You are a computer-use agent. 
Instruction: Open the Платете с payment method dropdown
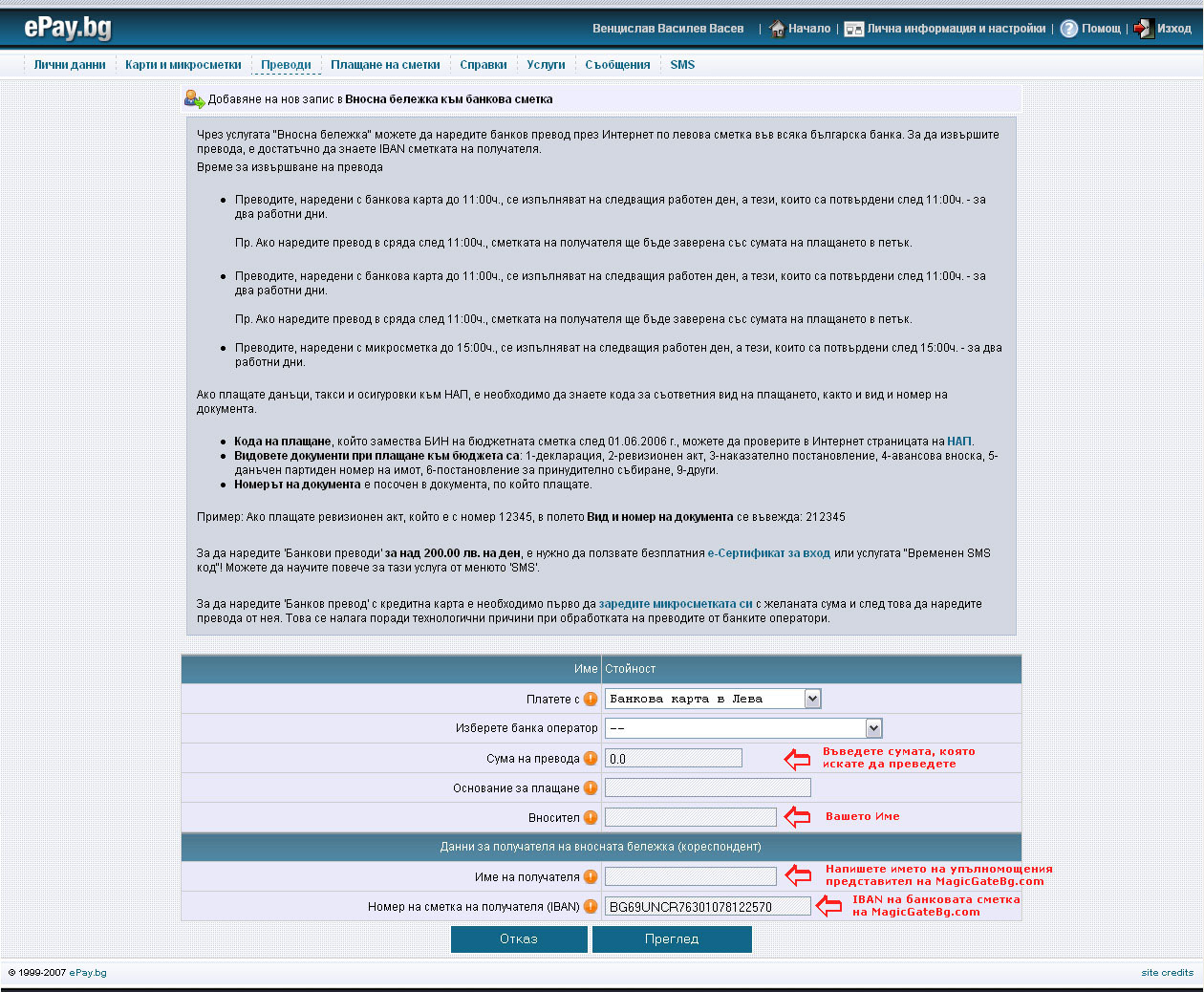click(713, 699)
